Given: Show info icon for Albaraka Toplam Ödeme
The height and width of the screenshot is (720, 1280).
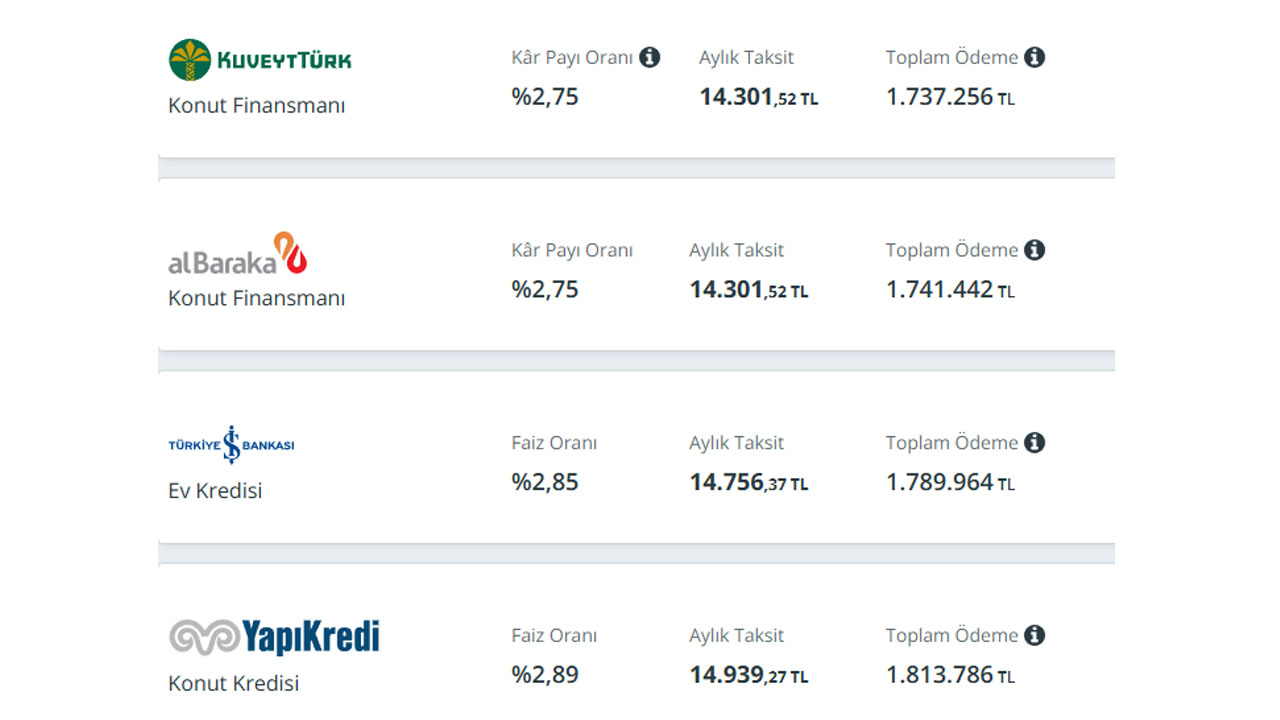Looking at the screenshot, I should [x=1035, y=250].
